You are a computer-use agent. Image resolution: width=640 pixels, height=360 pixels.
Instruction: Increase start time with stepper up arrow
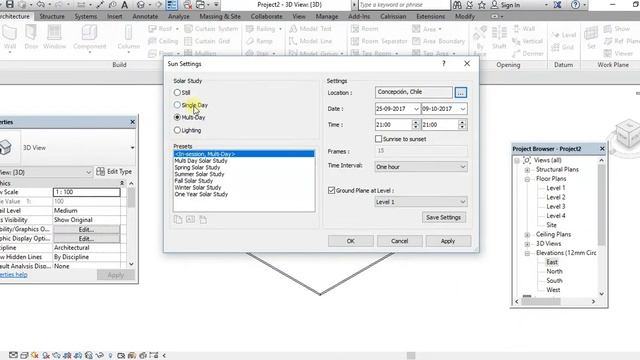coord(416,122)
